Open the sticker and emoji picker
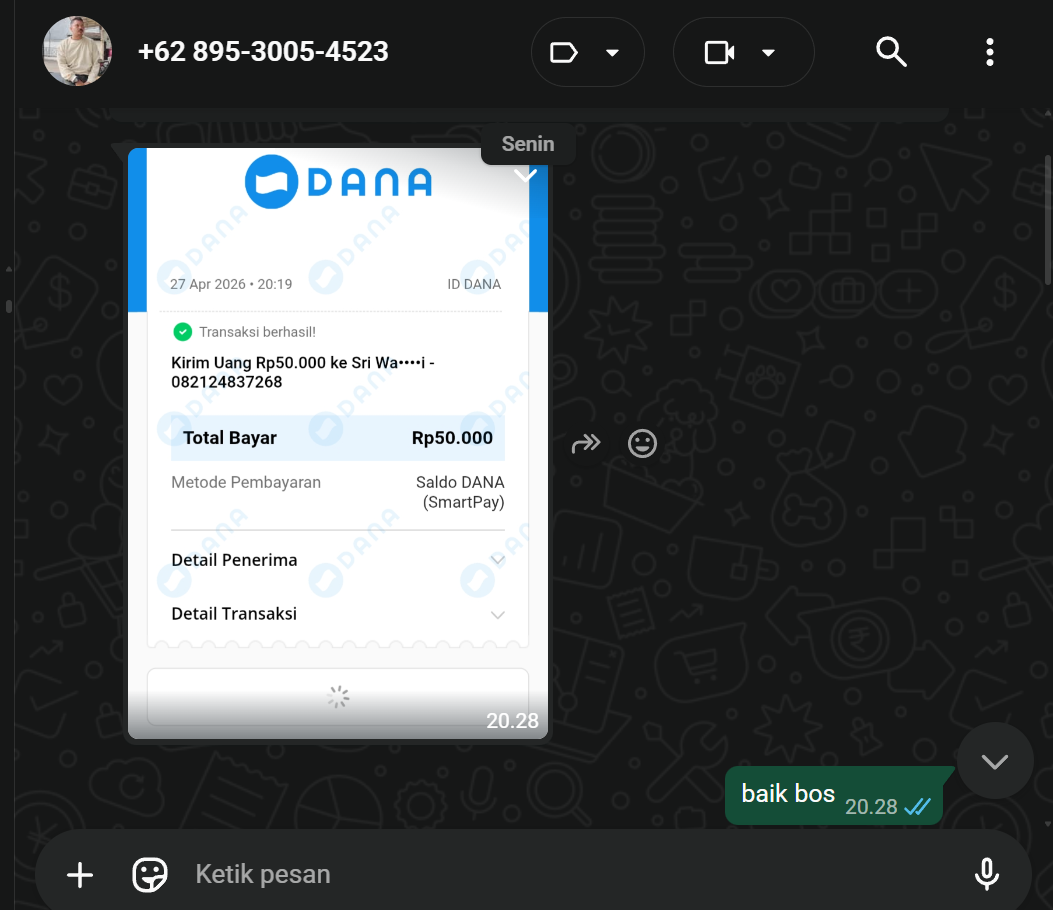This screenshot has height=910, width=1053. 150,874
